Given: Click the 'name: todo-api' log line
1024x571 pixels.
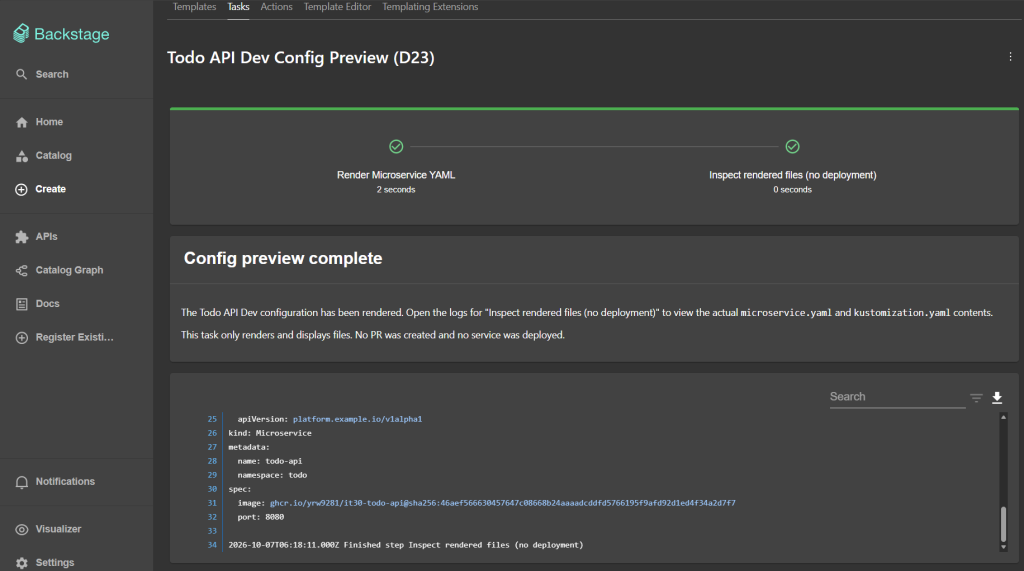Looking at the screenshot, I should click(x=270, y=461).
